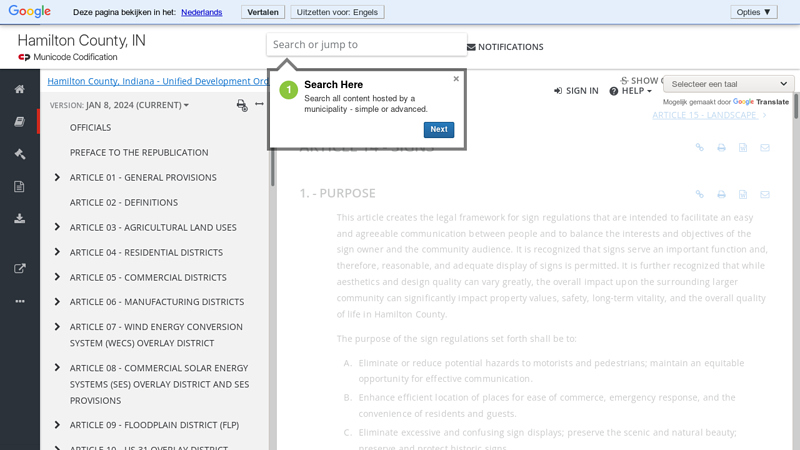Close the Search Here tooltip
800x450 pixels.
click(456, 79)
